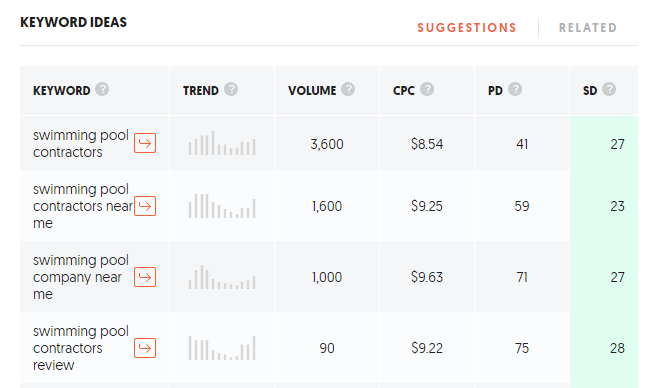Click trend sparkline for swimming pool company near me
Viewport: 665px width, 388px height.
click(222, 277)
